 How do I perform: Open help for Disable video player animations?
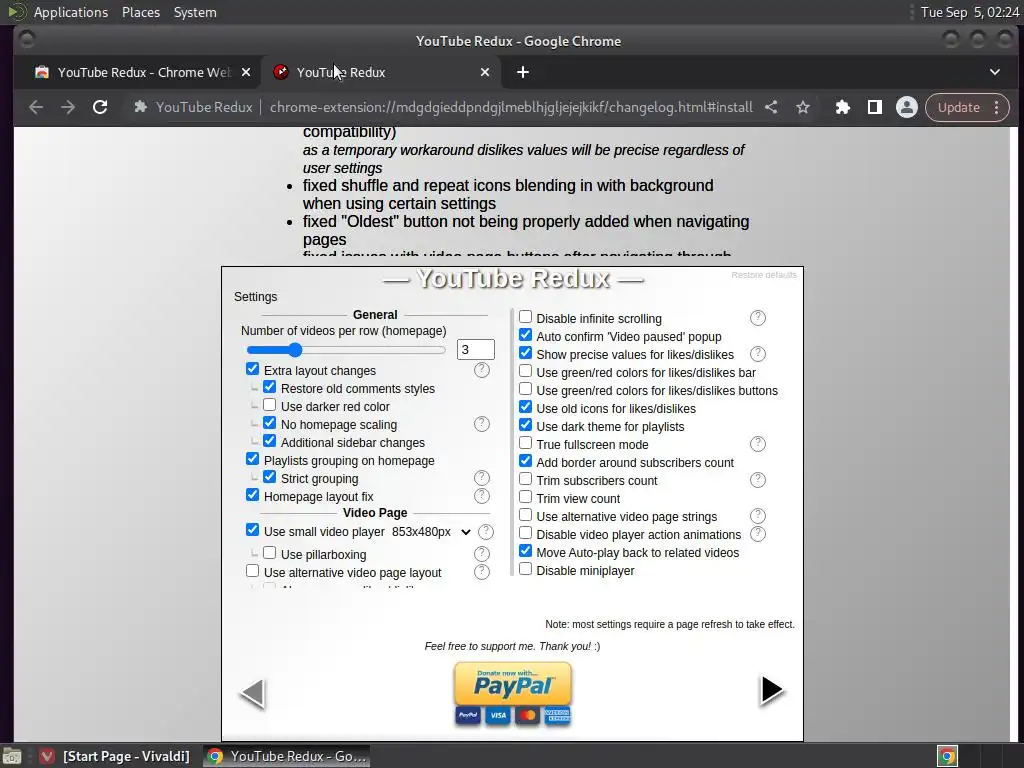758,534
